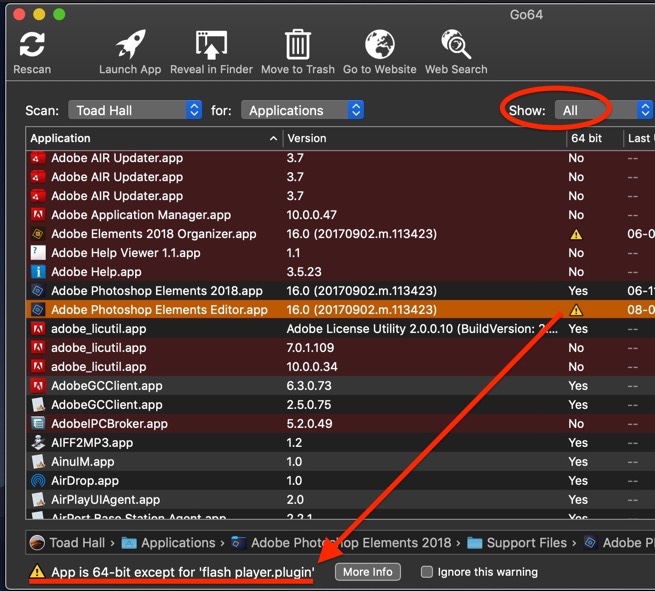Select adobe_licutil.app version 10.0.0.34
Viewport: 655px width, 591px height.
click(340, 367)
